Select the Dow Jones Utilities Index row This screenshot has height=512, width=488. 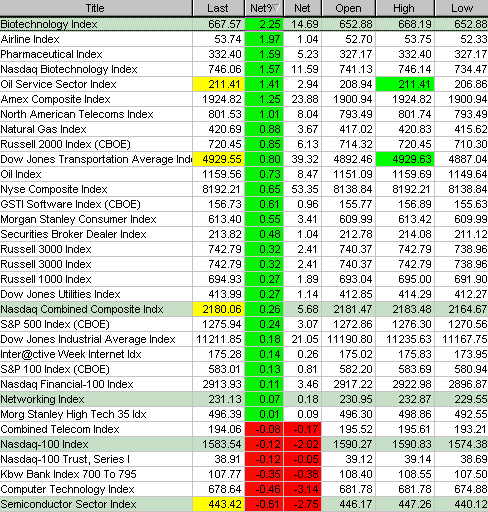click(244, 294)
